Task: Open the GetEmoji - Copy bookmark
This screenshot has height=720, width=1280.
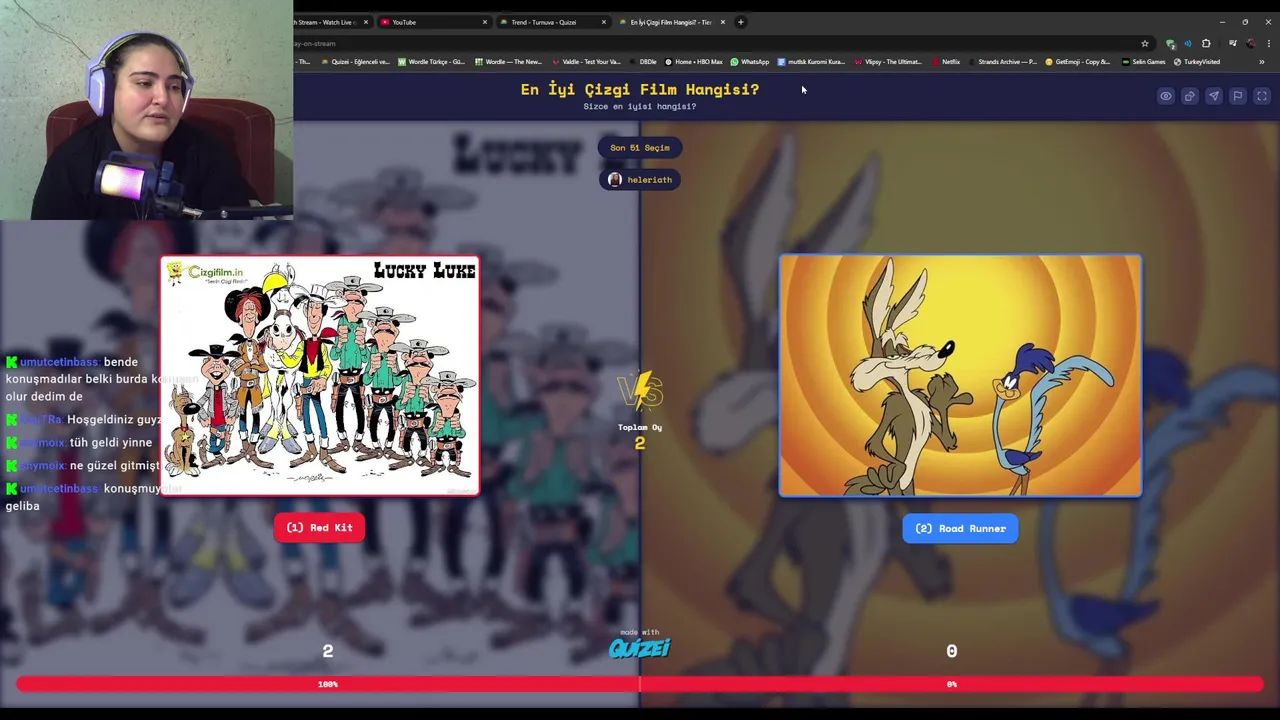Action: point(1077,62)
